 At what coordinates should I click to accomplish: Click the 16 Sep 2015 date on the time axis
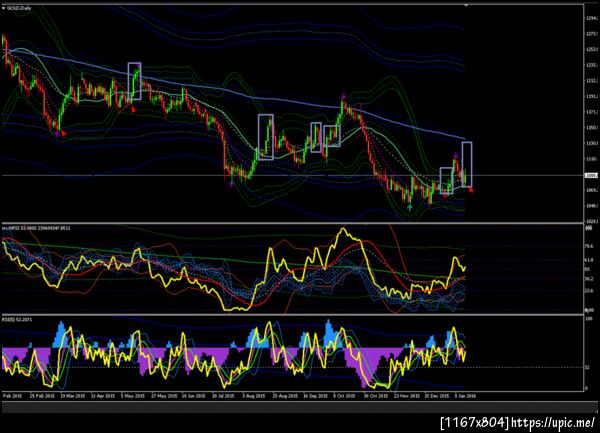point(315,396)
